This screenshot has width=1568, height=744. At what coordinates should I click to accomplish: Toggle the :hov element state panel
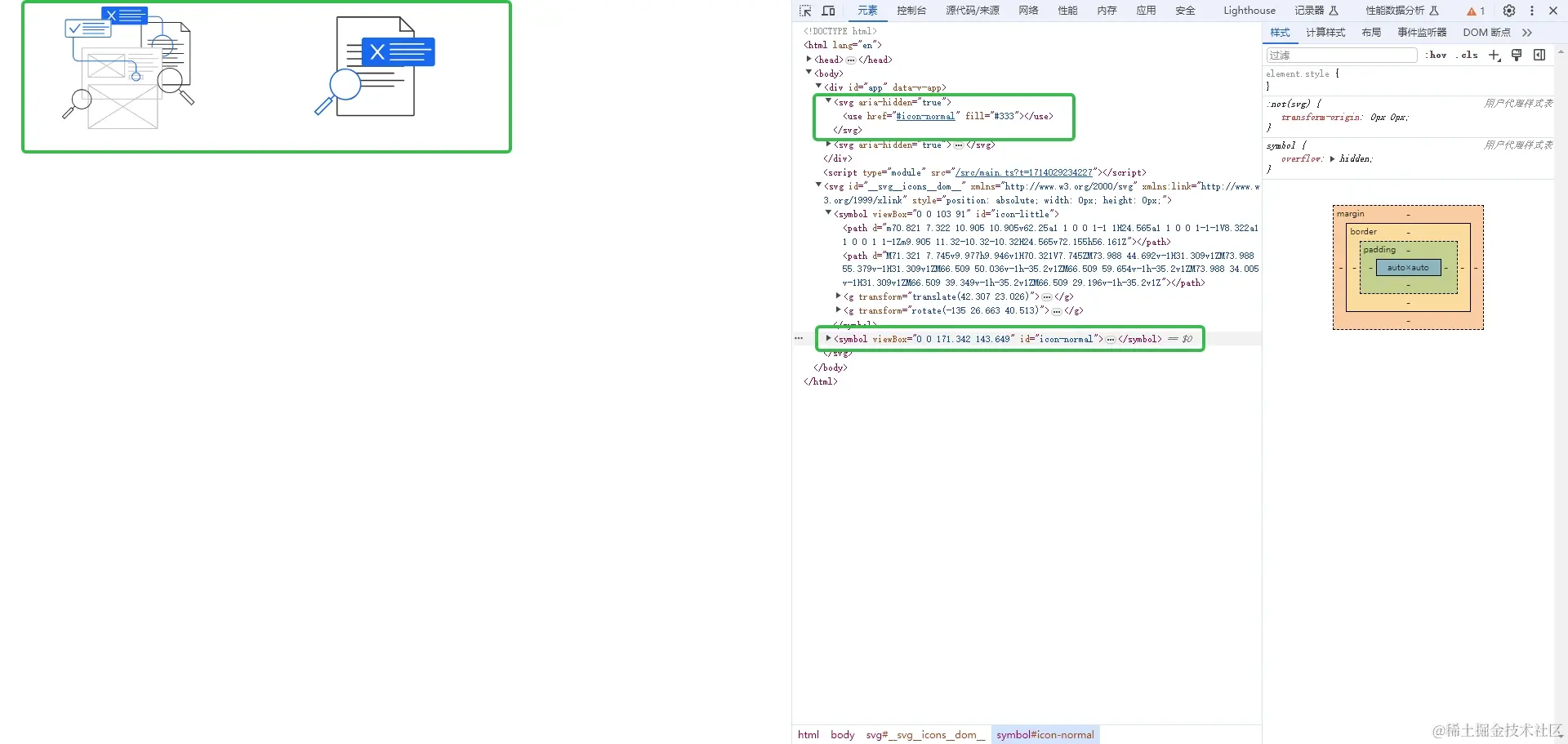click(1437, 55)
